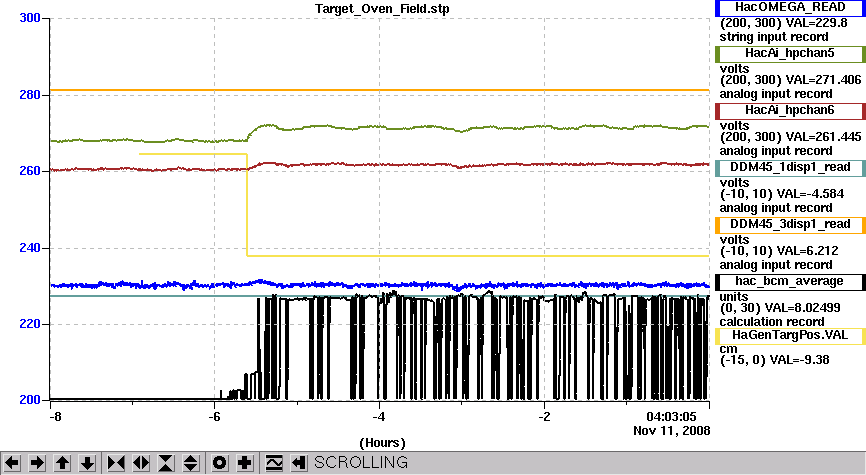Click the VAL=271.406 reading

click(823, 80)
